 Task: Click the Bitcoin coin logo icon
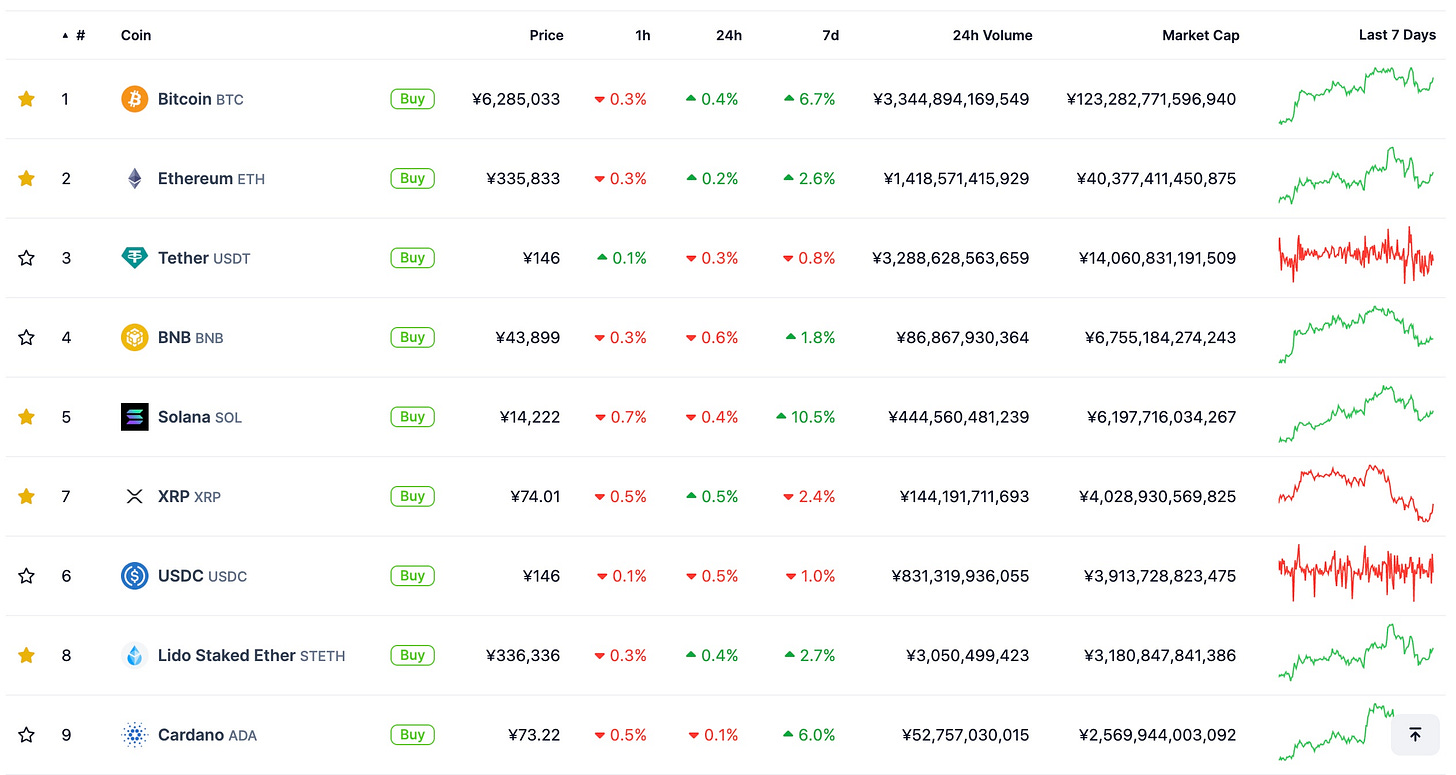coord(134,99)
